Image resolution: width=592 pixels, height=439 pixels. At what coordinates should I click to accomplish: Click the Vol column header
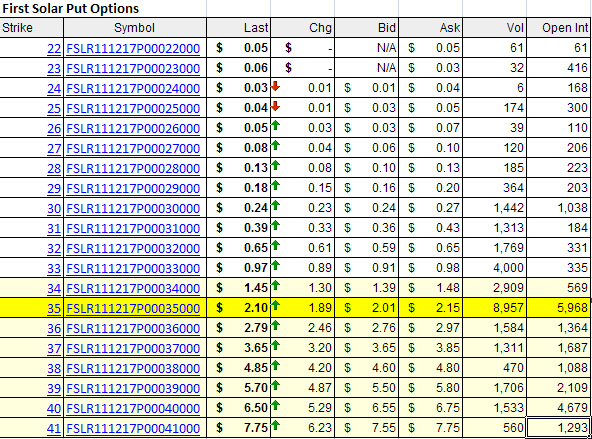point(495,28)
